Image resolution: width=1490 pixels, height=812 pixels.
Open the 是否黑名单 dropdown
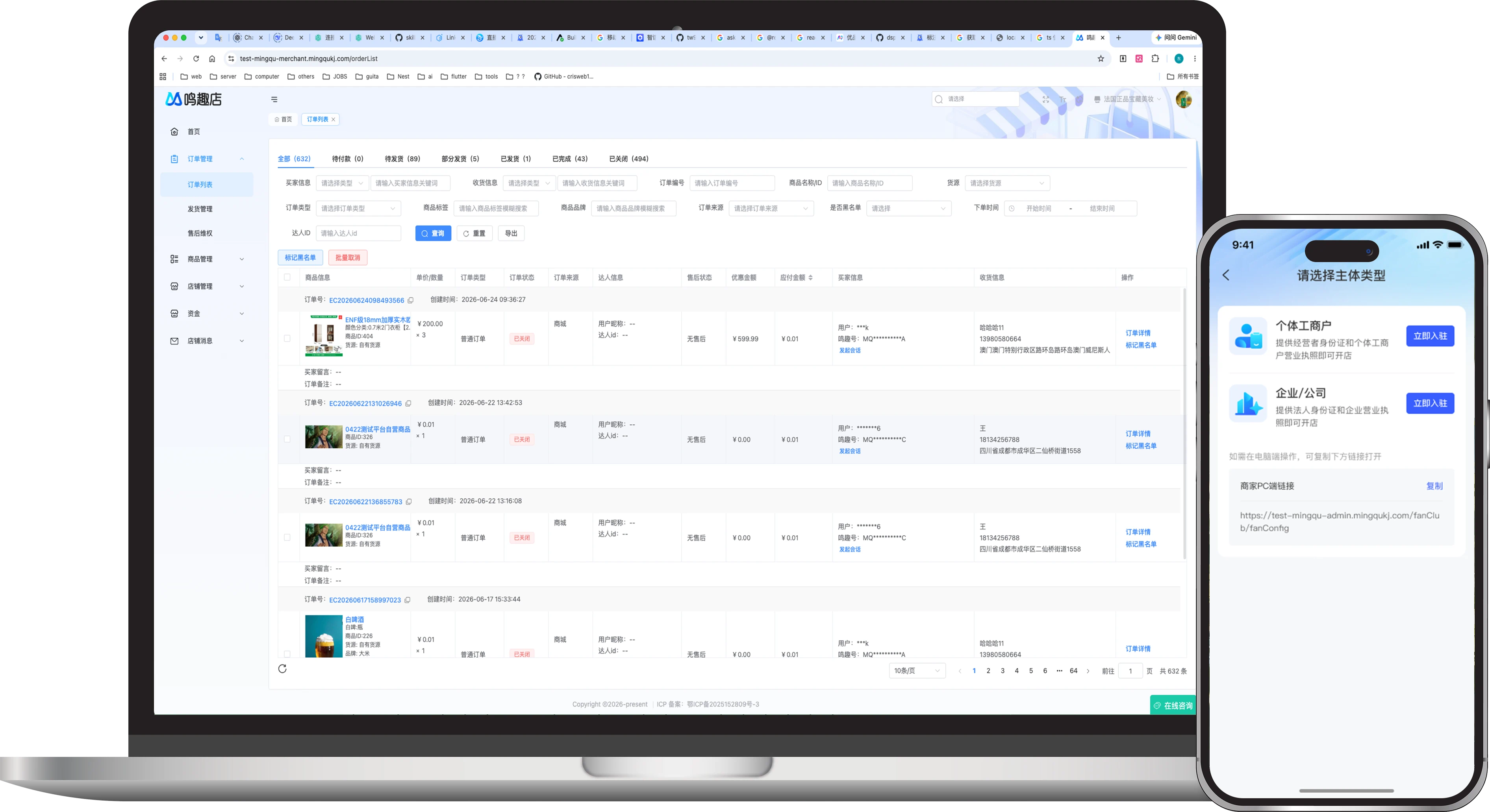(909, 208)
